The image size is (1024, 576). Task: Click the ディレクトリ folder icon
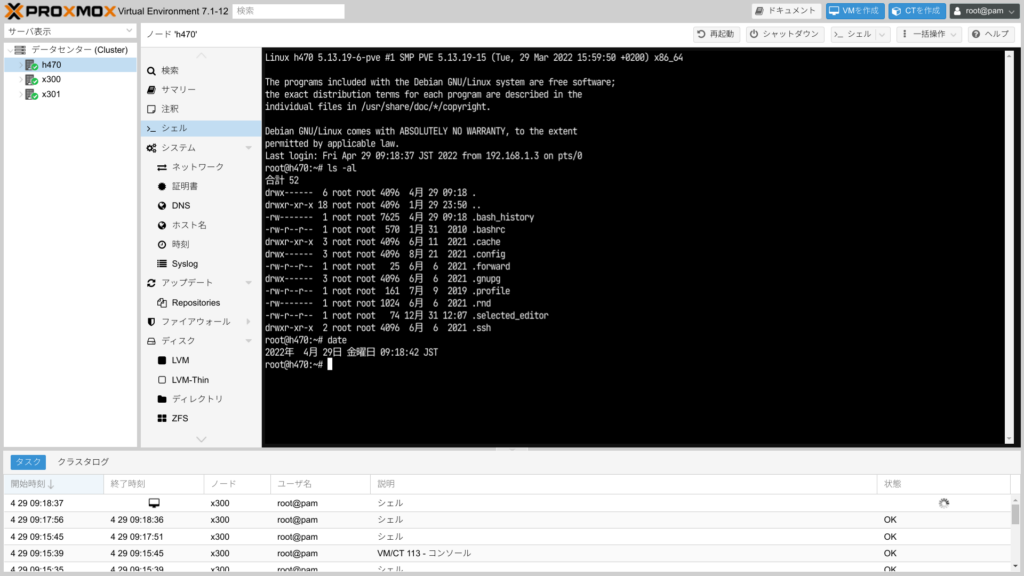coord(162,399)
